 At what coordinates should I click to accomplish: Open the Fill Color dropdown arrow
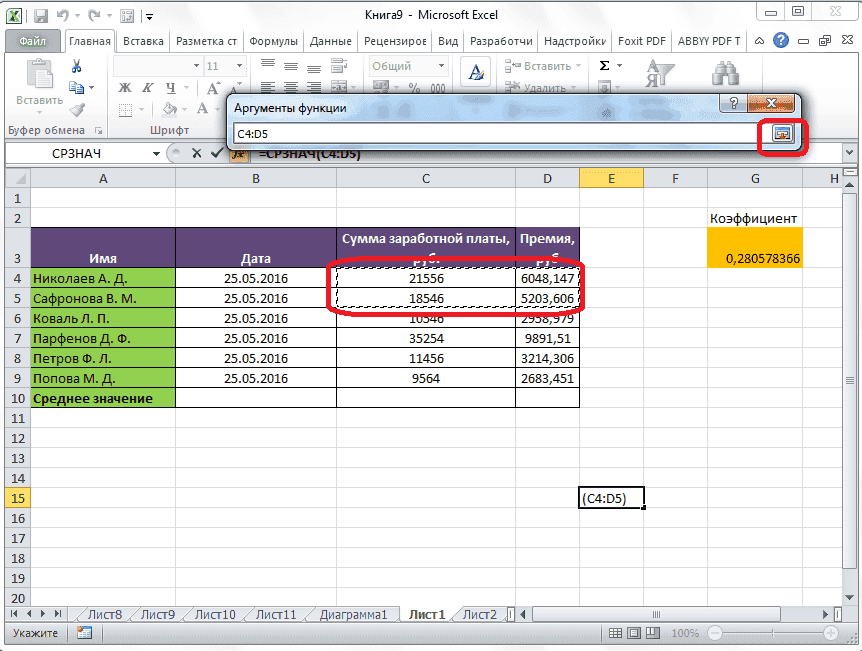pos(184,108)
